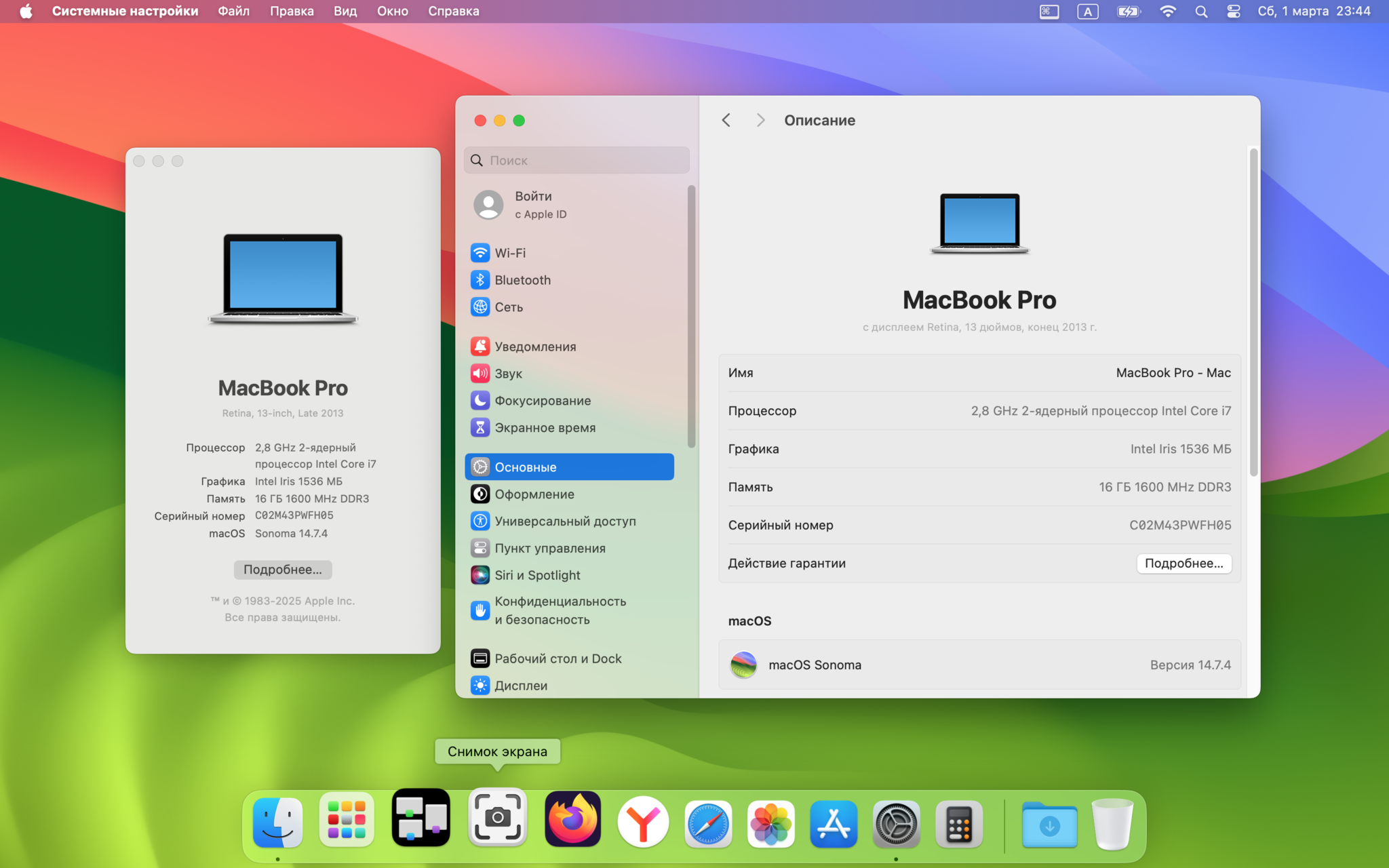Image resolution: width=1389 pixels, height=868 pixels.
Task: Open Yandex Browser from the Dock
Action: click(x=643, y=822)
